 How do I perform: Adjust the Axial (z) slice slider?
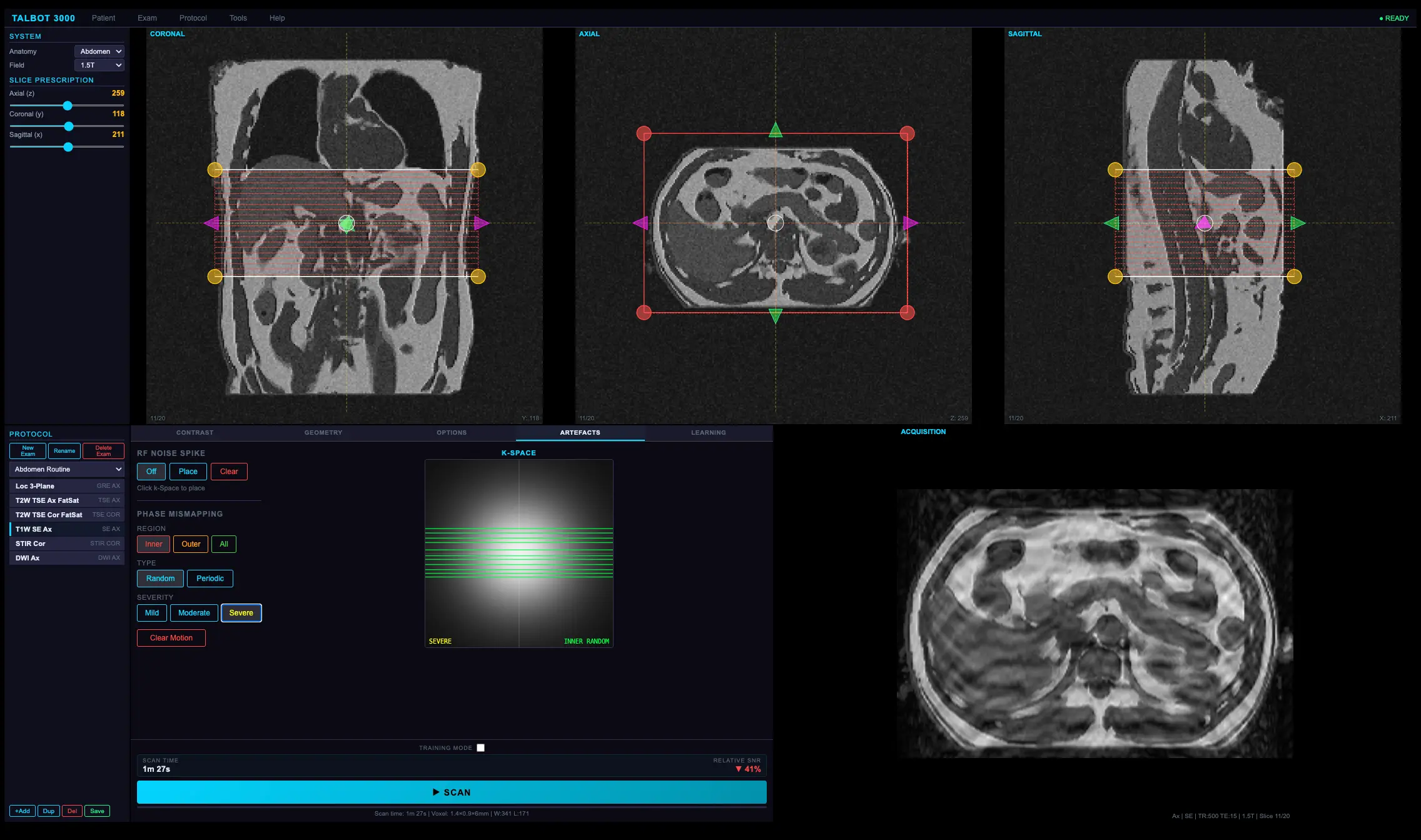67,106
